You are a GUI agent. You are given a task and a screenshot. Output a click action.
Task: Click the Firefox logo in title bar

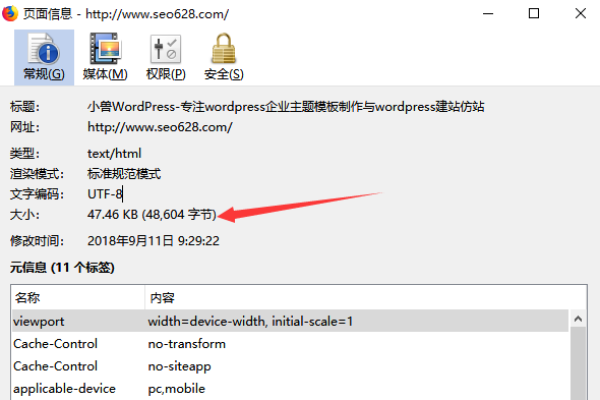[x=10, y=13]
